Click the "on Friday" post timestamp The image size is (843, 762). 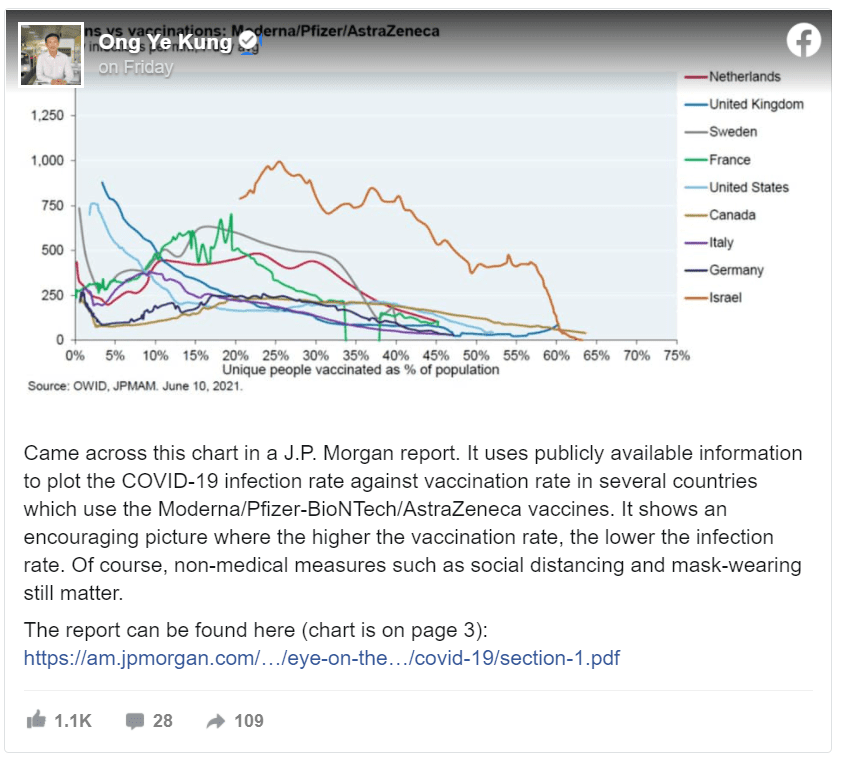[136, 68]
